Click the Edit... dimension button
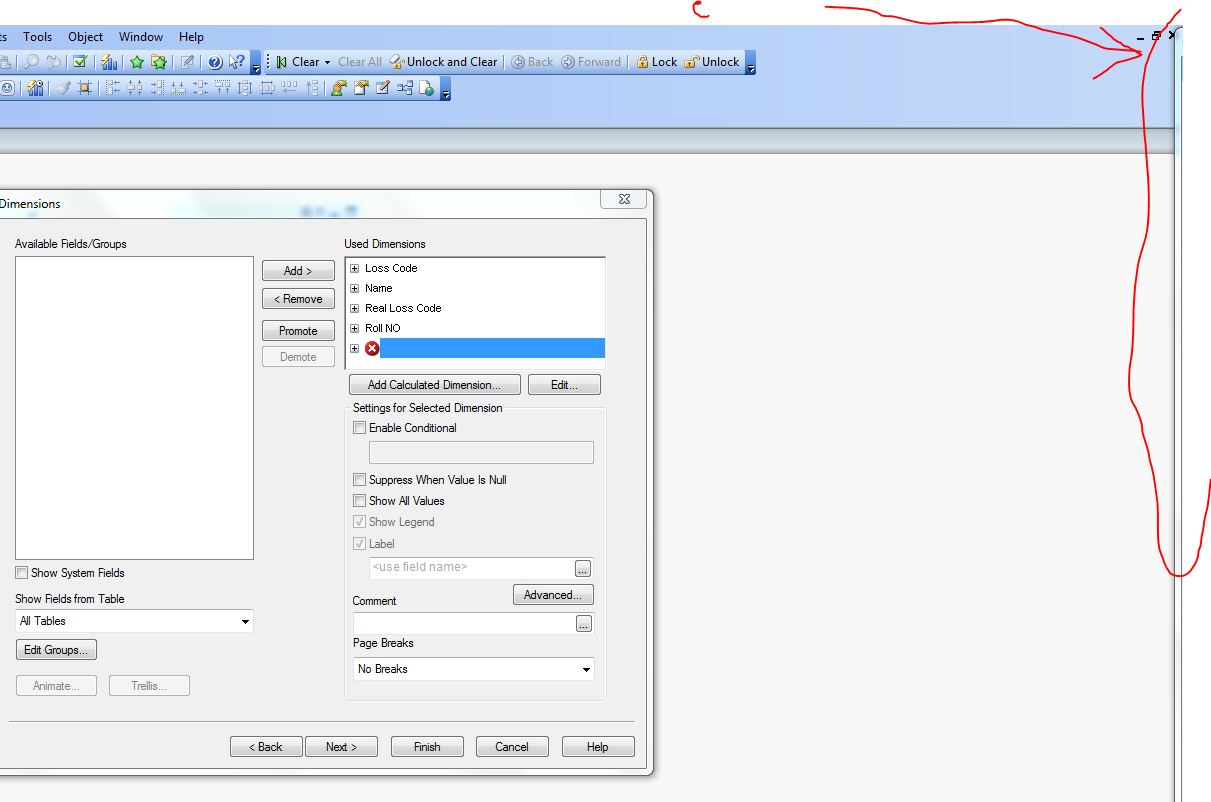The image size is (1211, 802). [564, 385]
